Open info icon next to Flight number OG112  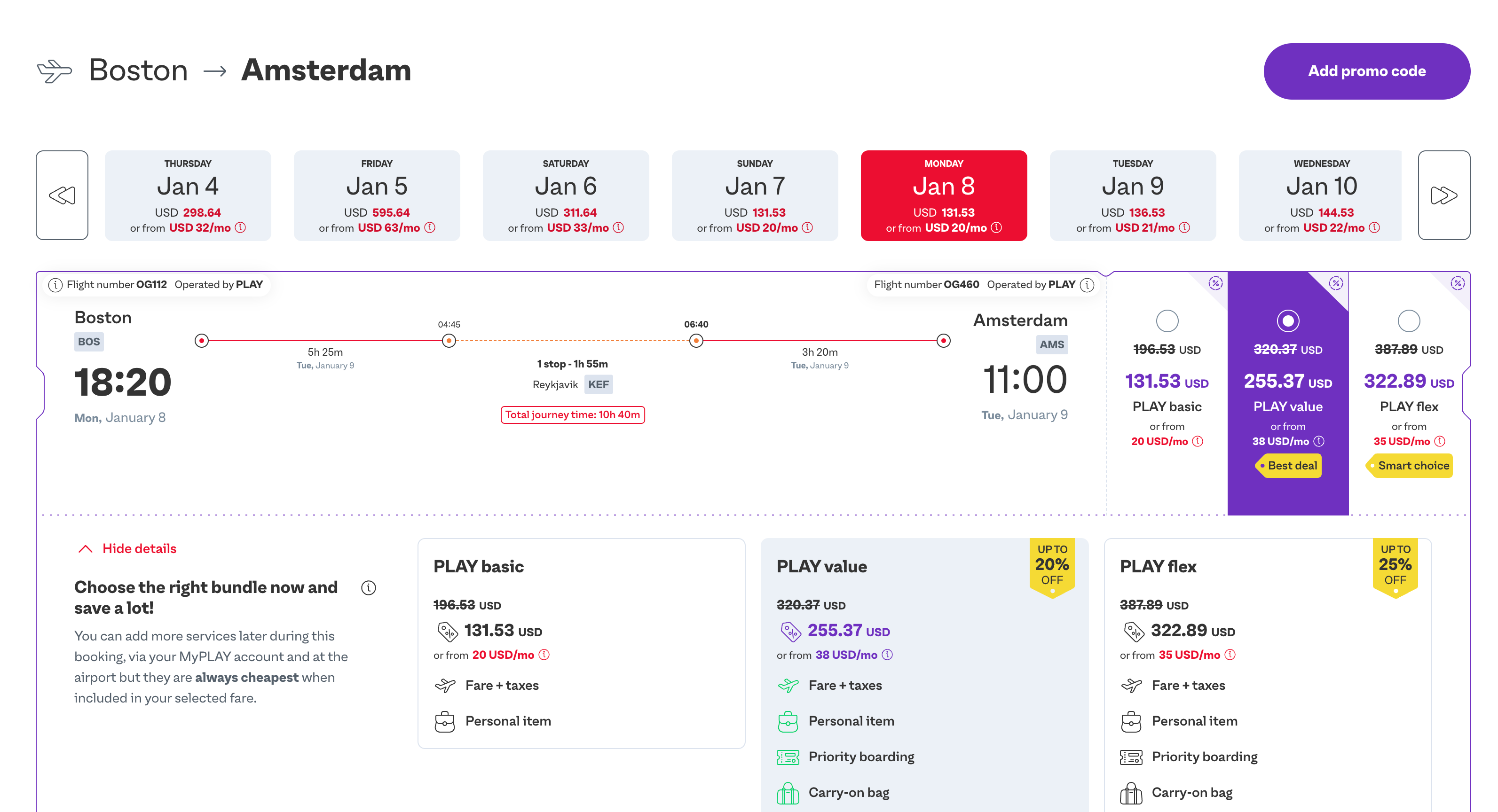pyautogui.click(x=55, y=285)
